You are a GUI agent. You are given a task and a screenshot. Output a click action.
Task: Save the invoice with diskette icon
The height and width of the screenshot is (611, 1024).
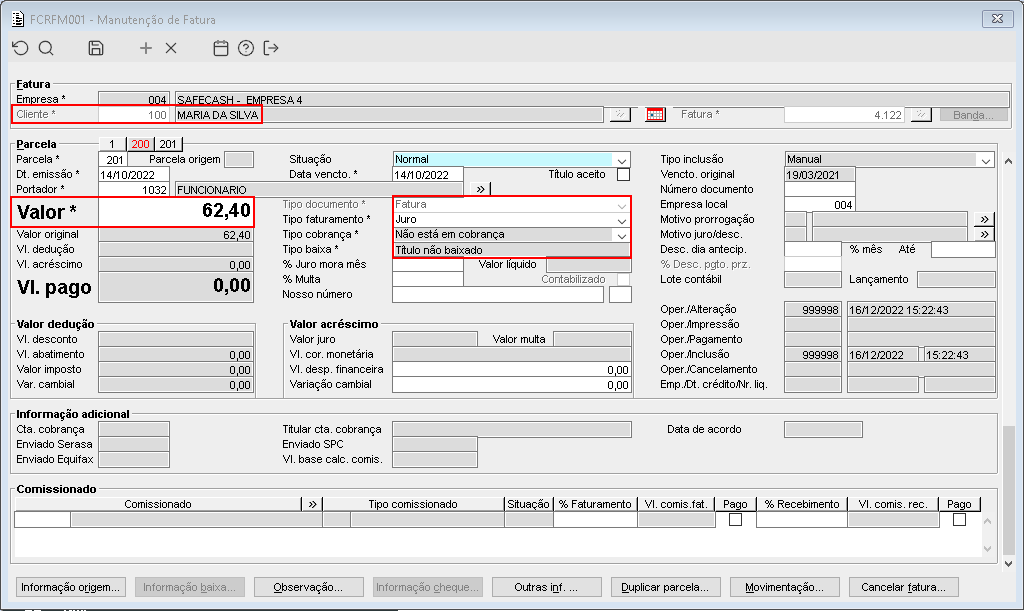pyautogui.click(x=96, y=48)
